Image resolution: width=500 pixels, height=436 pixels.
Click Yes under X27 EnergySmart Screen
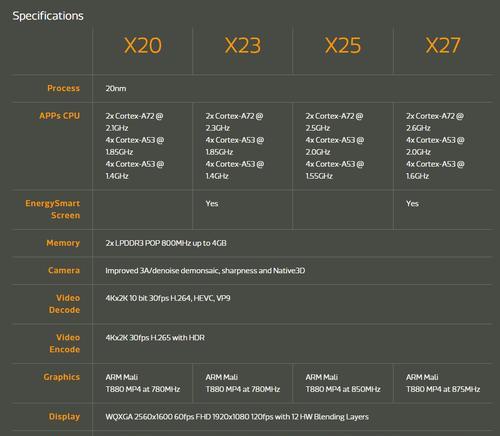point(412,204)
